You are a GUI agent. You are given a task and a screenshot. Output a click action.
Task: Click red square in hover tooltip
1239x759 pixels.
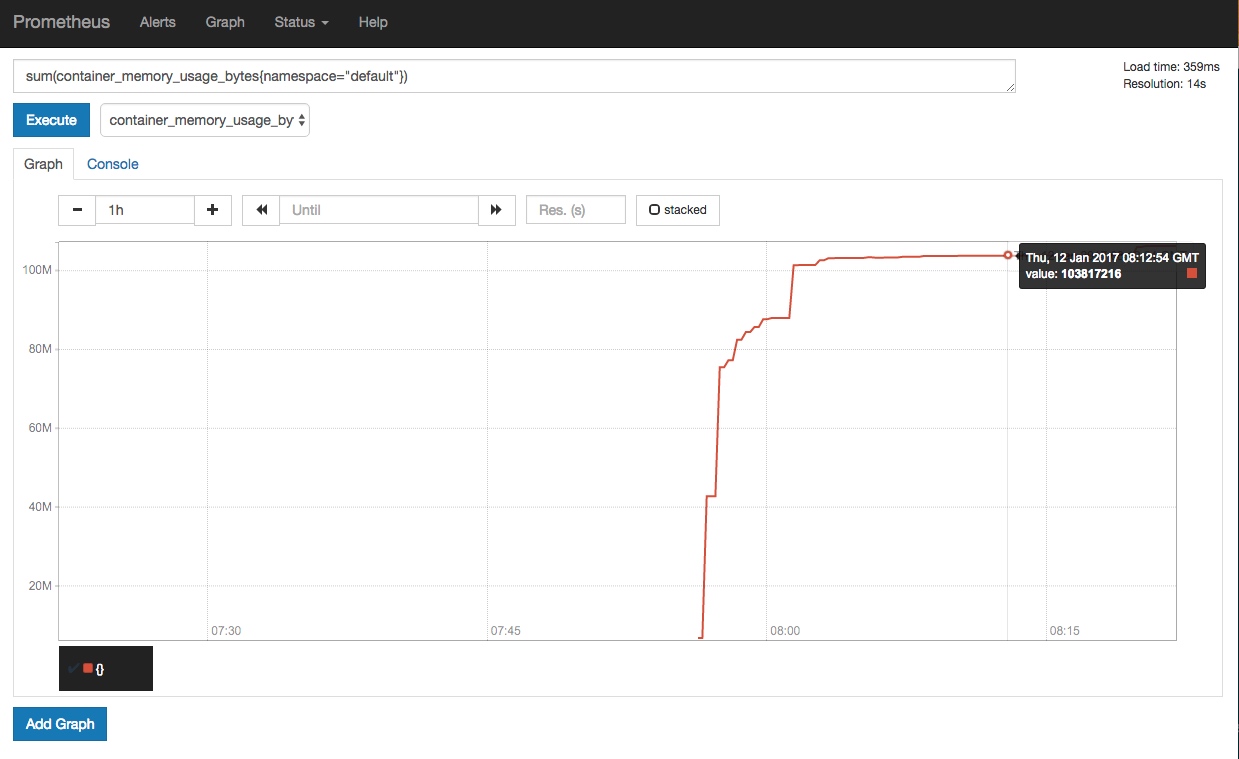pos(1191,273)
